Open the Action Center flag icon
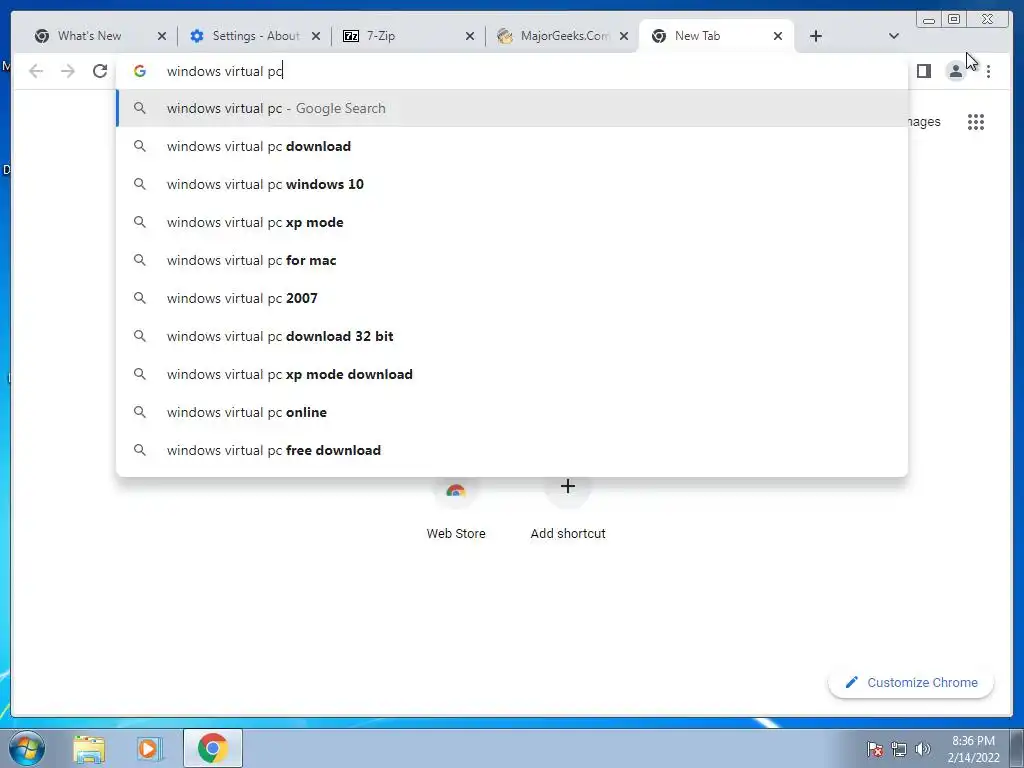 coord(875,748)
